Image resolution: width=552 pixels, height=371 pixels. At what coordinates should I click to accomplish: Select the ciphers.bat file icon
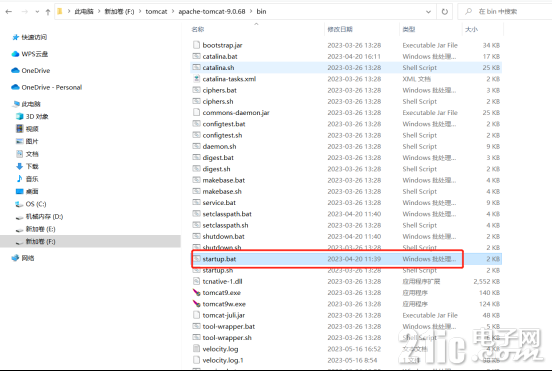pos(196,90)
